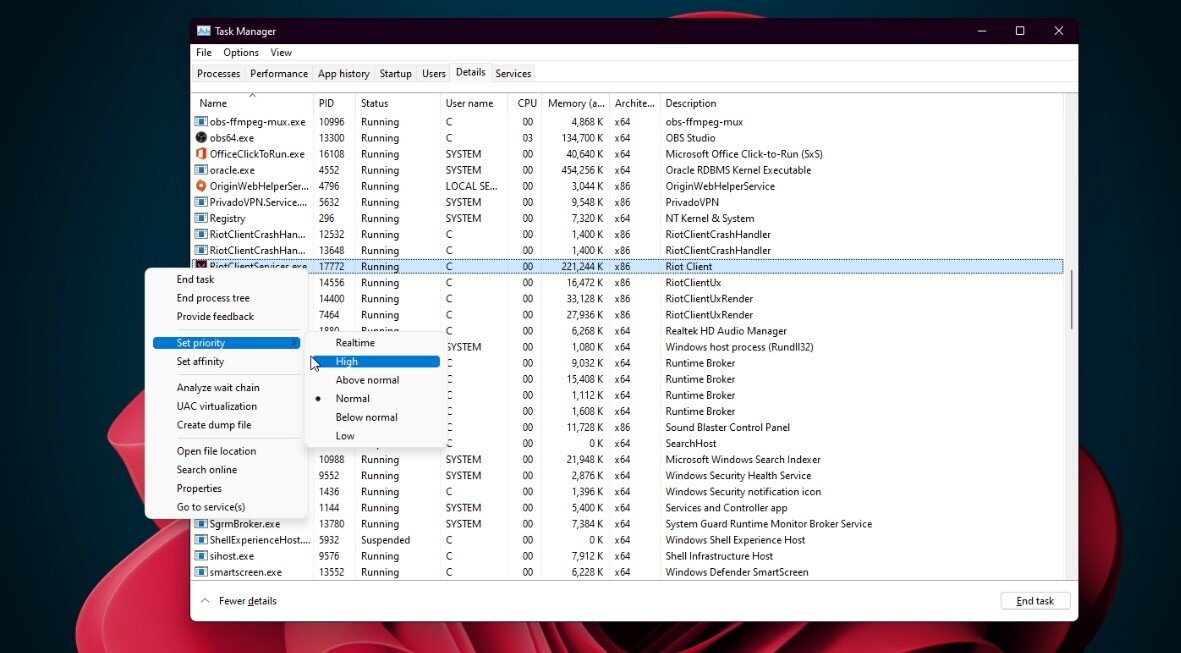Click the oracle.exe process icon
This screenshot has width=1181, height=653.
(201, 170)
